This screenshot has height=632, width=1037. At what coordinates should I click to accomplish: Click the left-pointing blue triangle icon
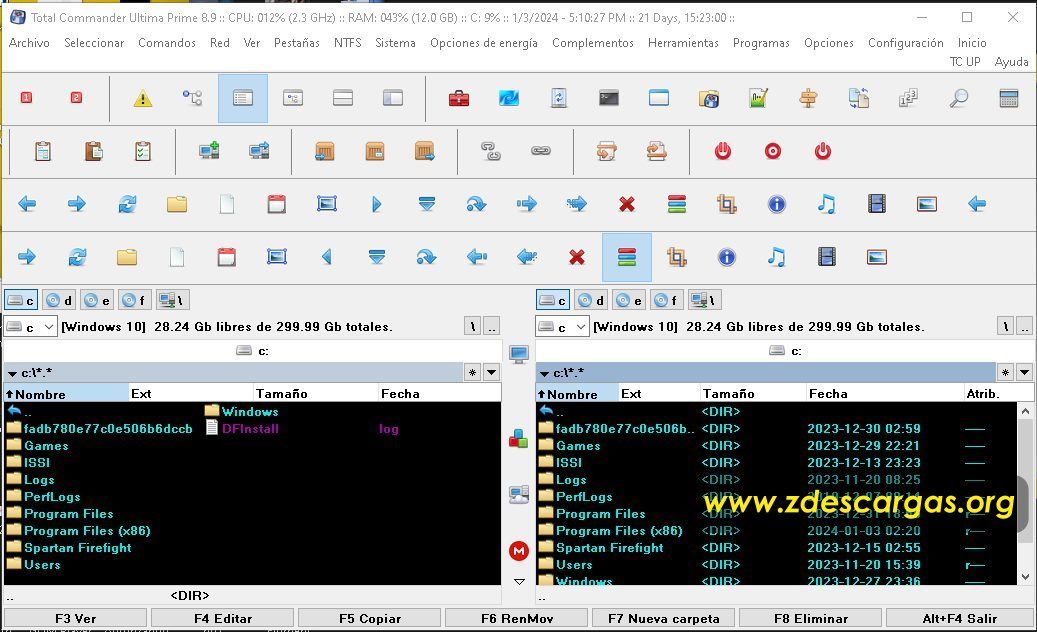pos(327,257)
